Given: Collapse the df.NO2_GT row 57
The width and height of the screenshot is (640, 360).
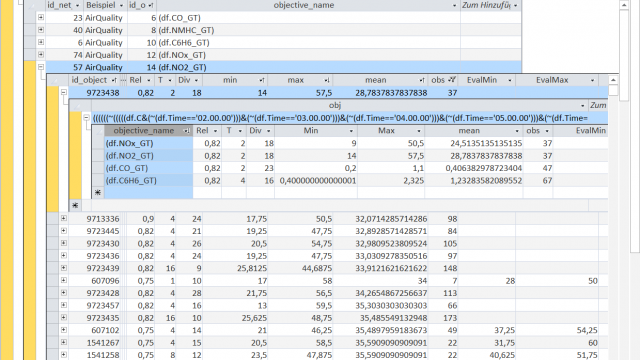Looking at the screenshot, I should click(41, 67).
